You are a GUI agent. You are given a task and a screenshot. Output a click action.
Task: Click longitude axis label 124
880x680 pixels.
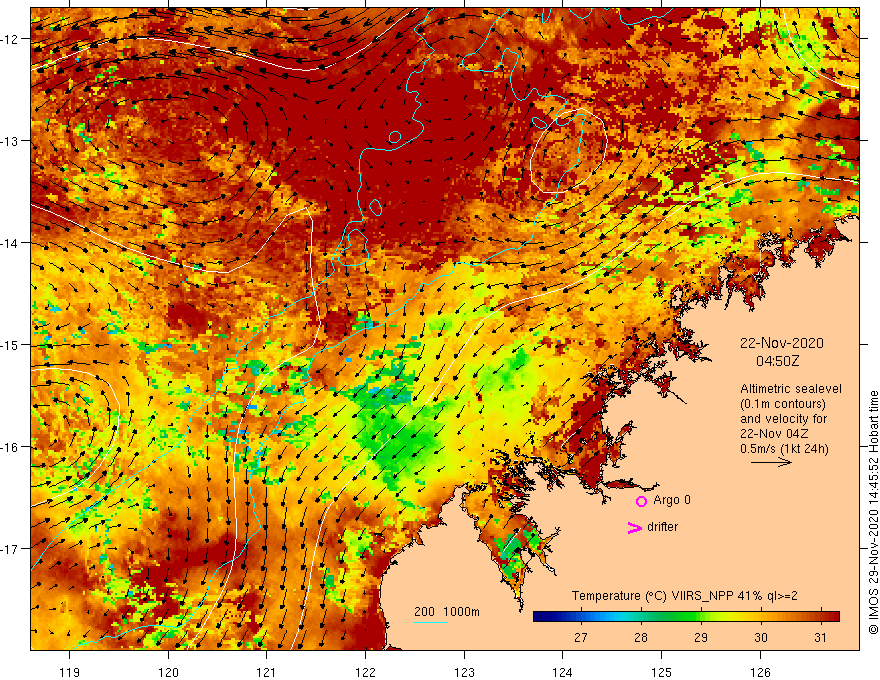(562, 672)
